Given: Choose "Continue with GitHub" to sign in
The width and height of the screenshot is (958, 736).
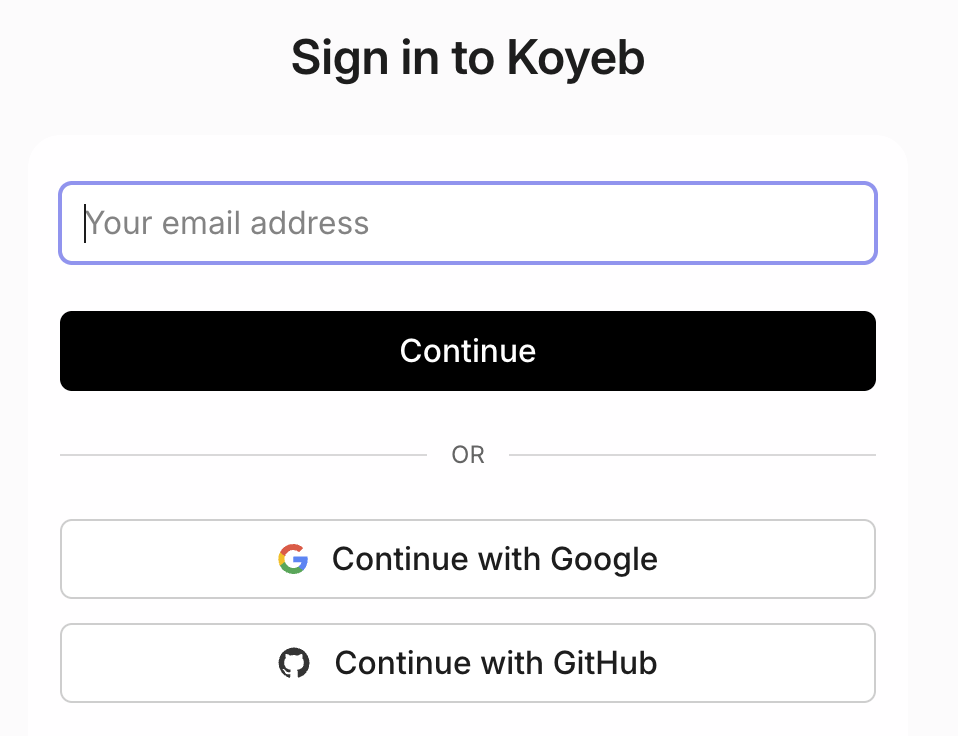Looking at the screenshot, I should [468, 663].
